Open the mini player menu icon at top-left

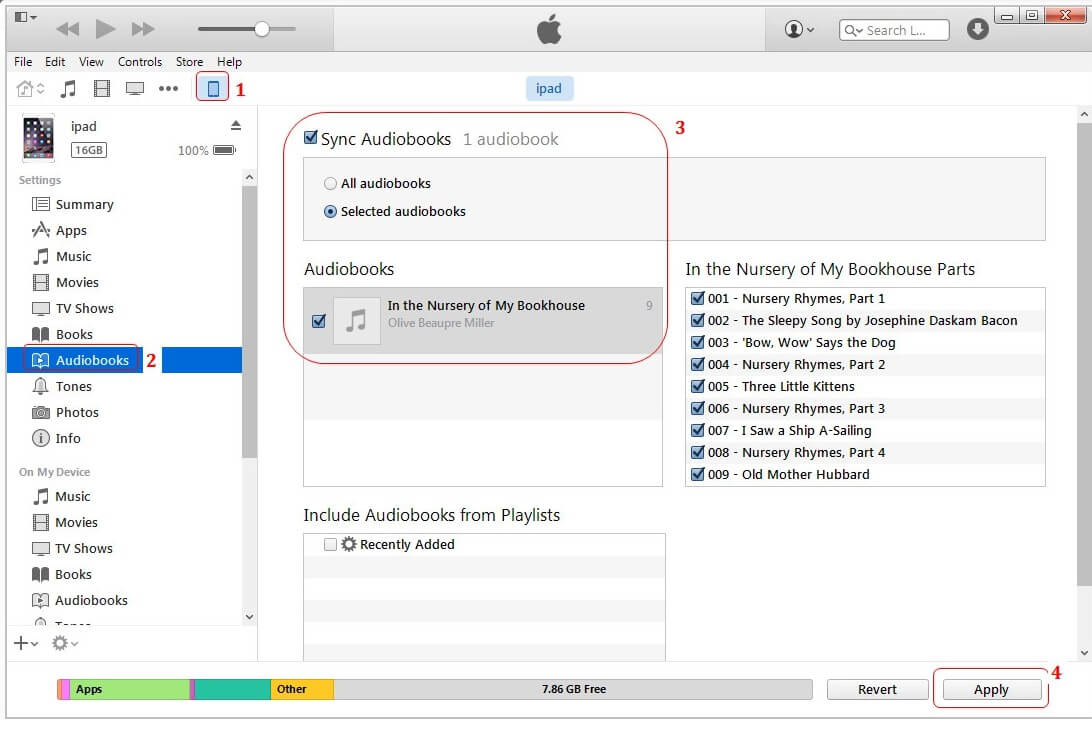coord(26,17)
